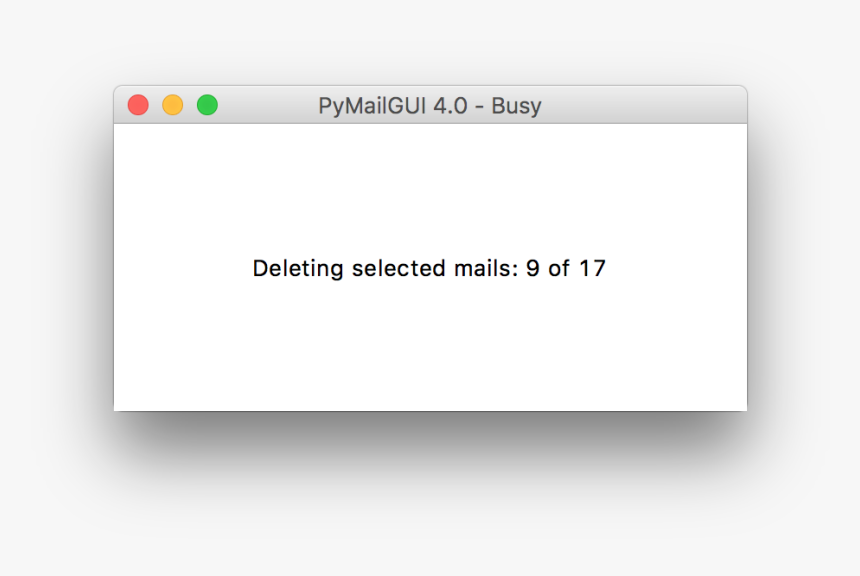Screen dimensions: 860x576
Task: Click title bar between green button and title
Action: point(265,105)
